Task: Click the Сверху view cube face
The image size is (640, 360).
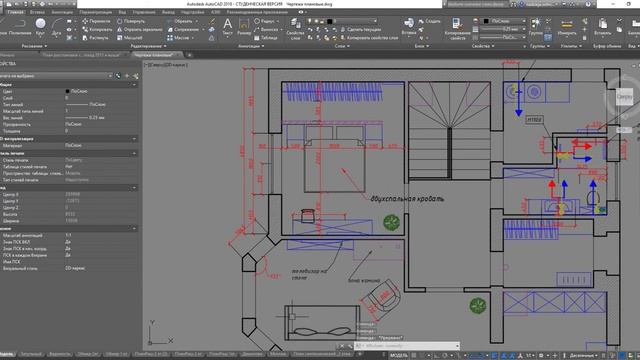Action: coord(624,97)
